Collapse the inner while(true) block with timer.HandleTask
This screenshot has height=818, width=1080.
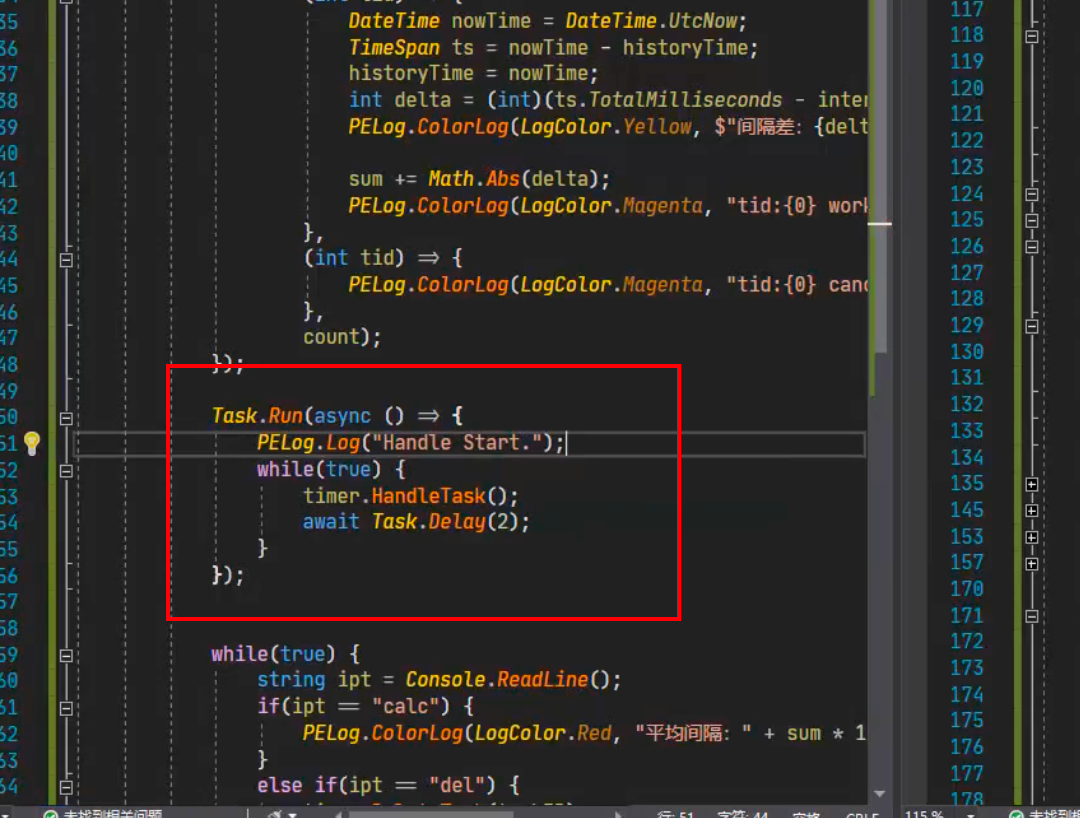coord(66,471)
